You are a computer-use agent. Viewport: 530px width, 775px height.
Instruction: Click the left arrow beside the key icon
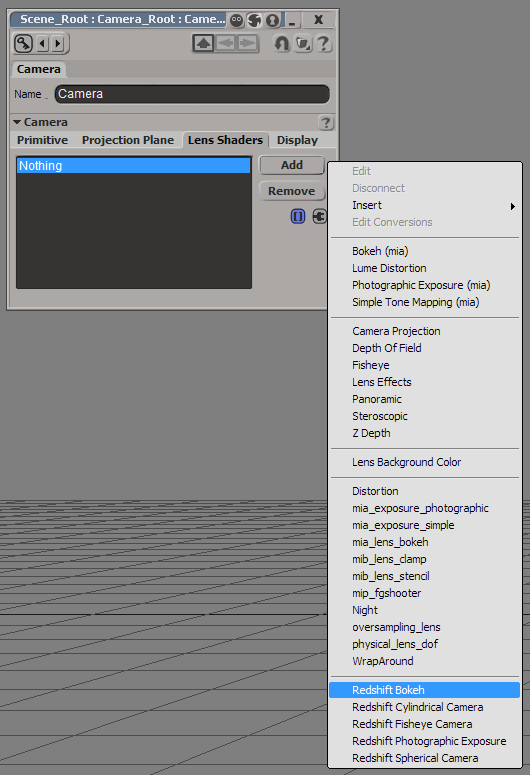click(43, 43)
